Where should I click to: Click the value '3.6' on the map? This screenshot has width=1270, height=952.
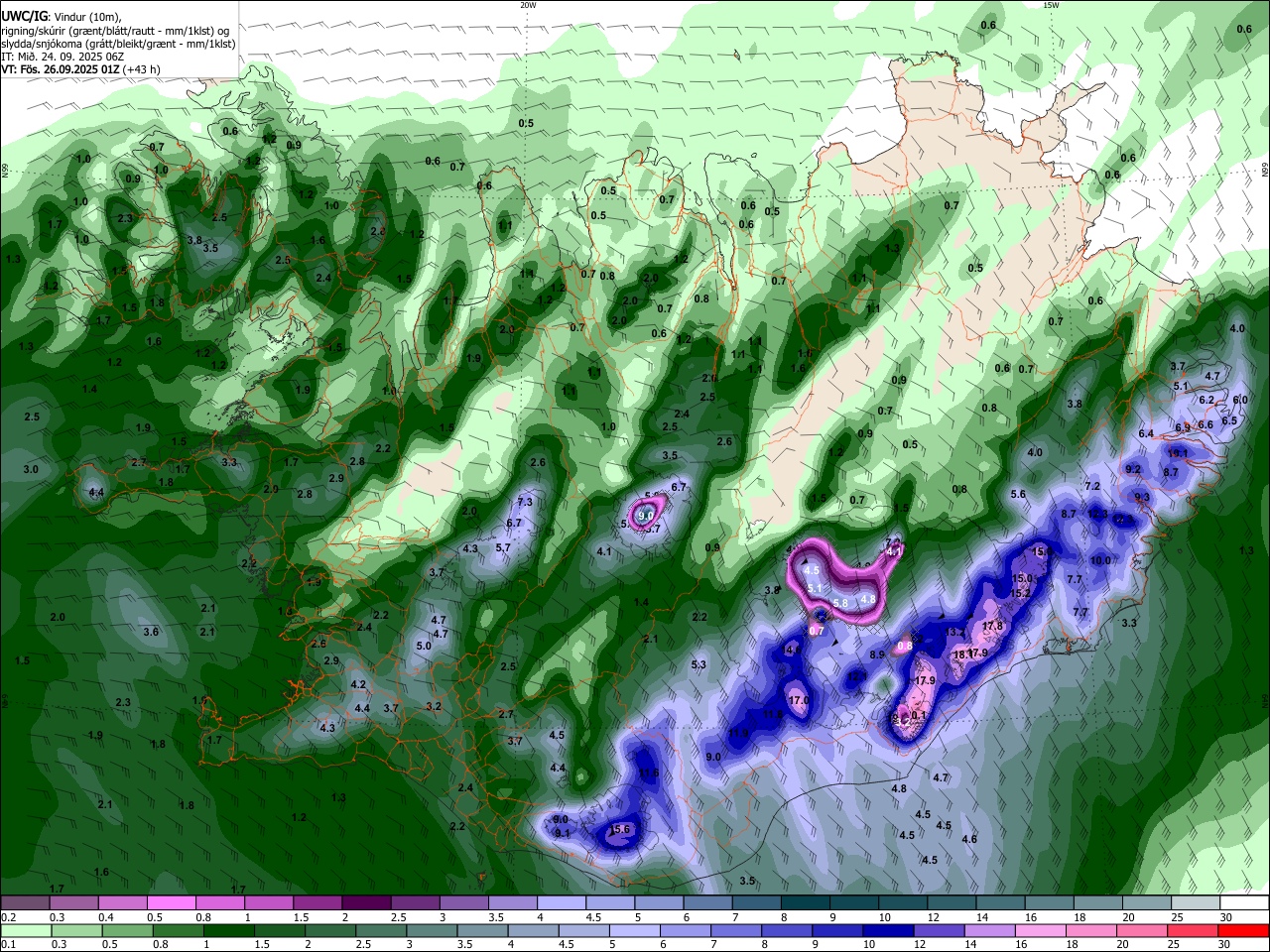[x=151, y=632]
